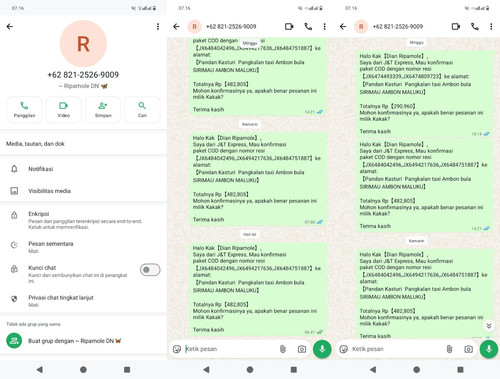Go back from the contact info screen
500x379 pixels.
click(x=10, y=27)
